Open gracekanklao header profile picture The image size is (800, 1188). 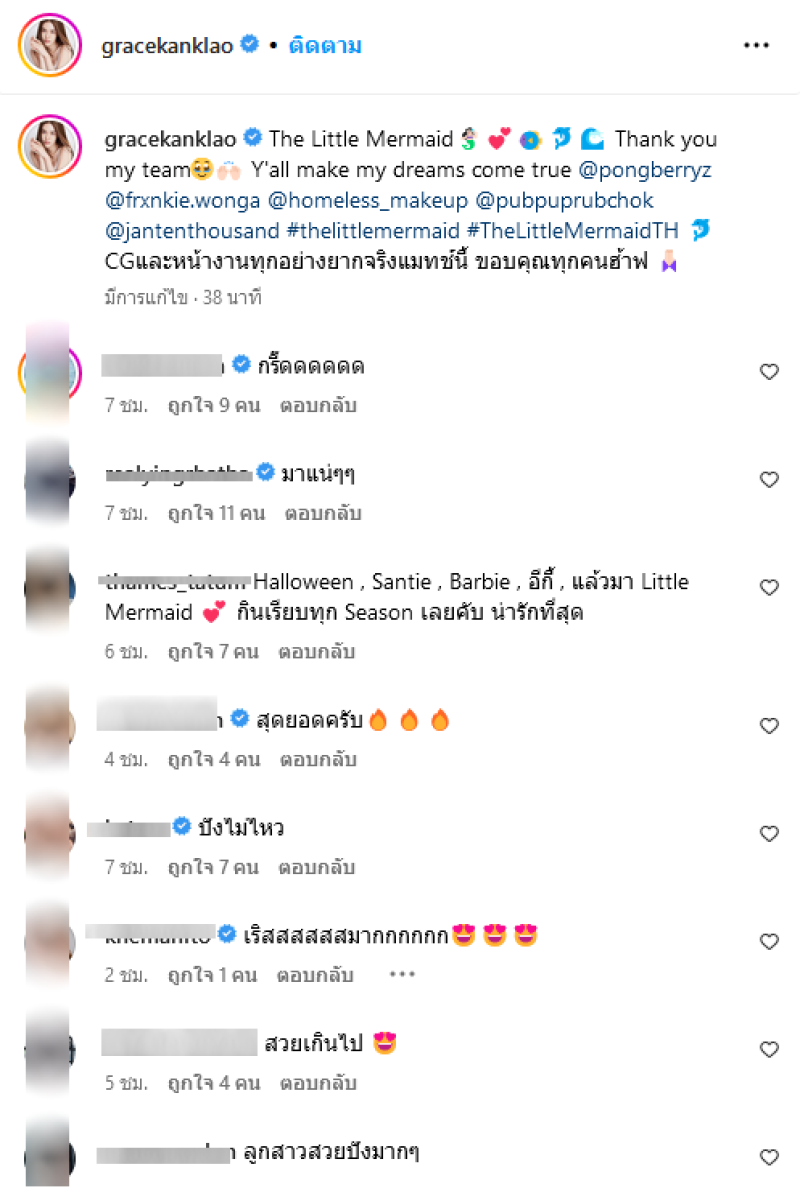click(50, 45)
